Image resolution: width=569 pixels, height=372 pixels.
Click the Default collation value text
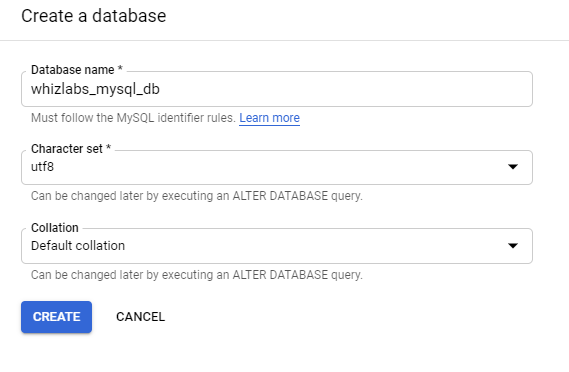pos(78,246)
